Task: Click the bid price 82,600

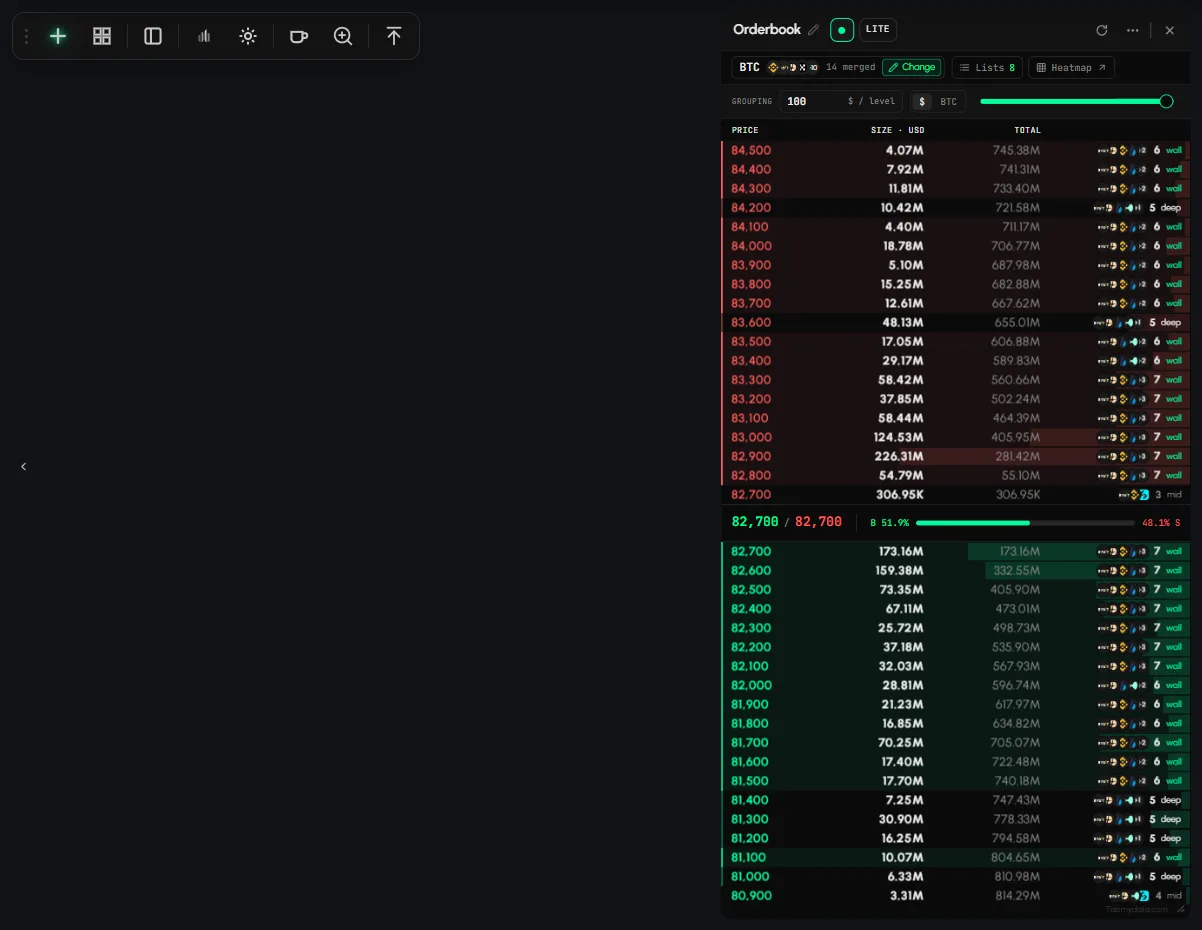Action: (x=751, y=571)
